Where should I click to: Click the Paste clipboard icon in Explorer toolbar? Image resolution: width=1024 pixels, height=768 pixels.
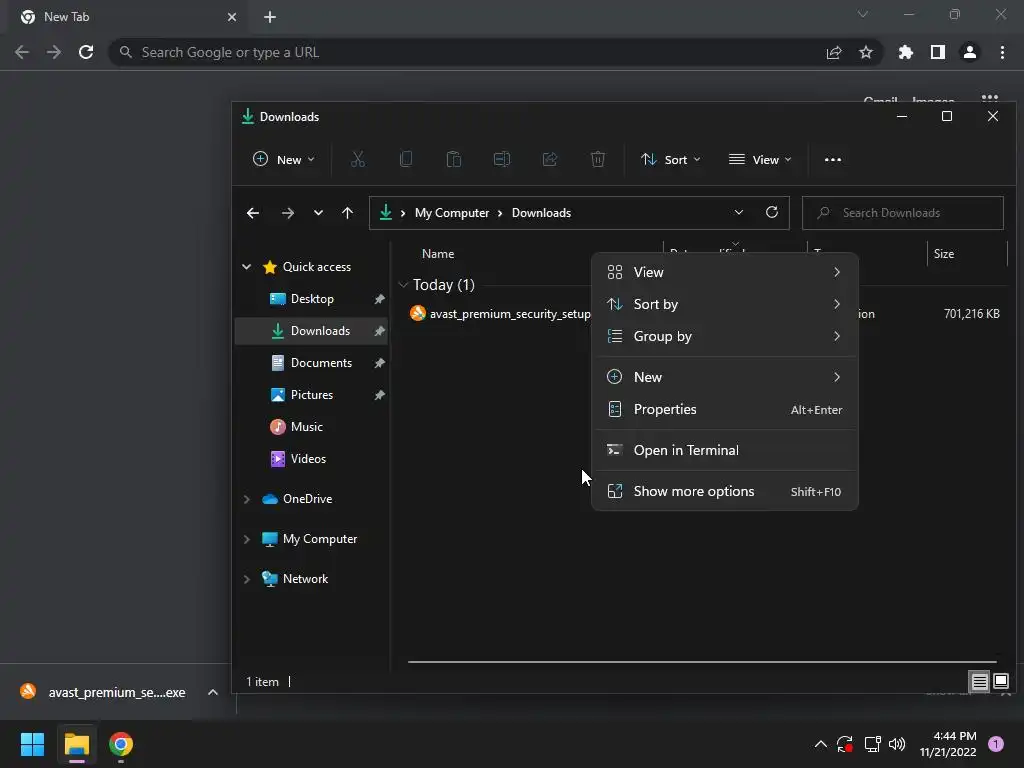coord(454,159)
